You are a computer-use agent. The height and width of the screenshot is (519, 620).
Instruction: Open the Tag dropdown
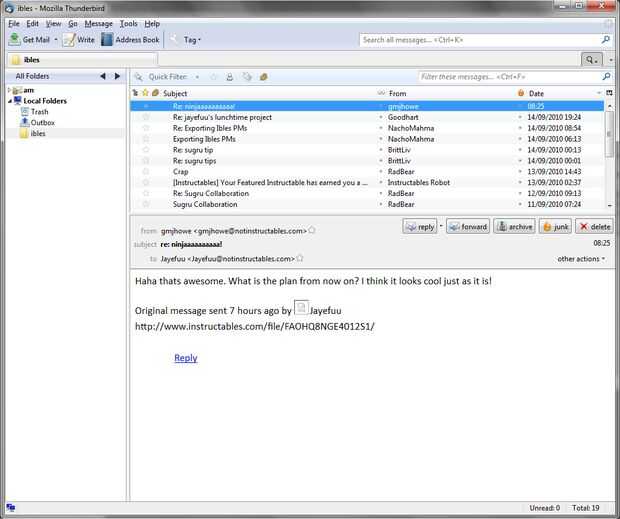(x=192, y=40)
